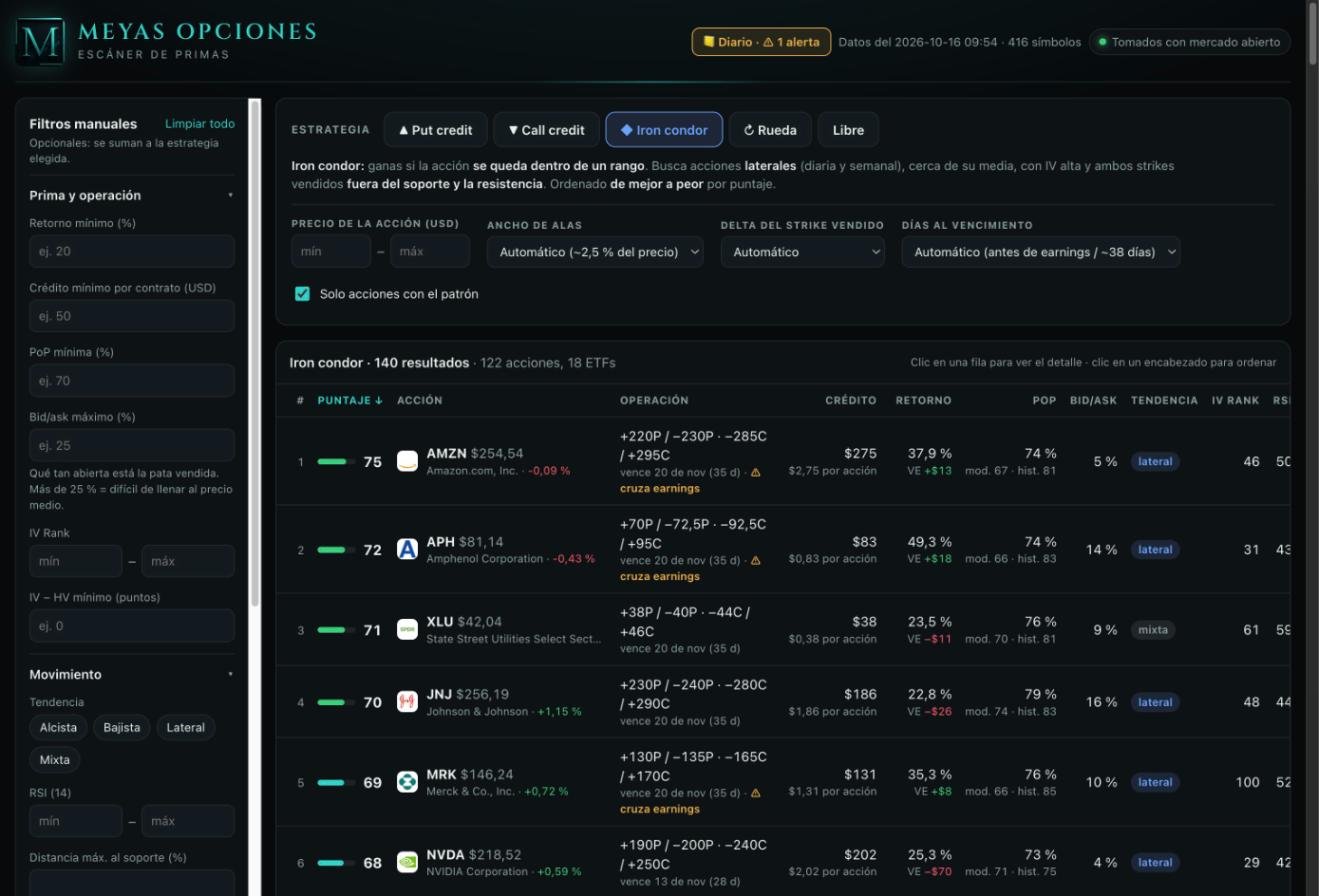Click the Amazon logo icon in AMZN row
The height and width of the screenshot is (896, 1319).
point(407,461)
